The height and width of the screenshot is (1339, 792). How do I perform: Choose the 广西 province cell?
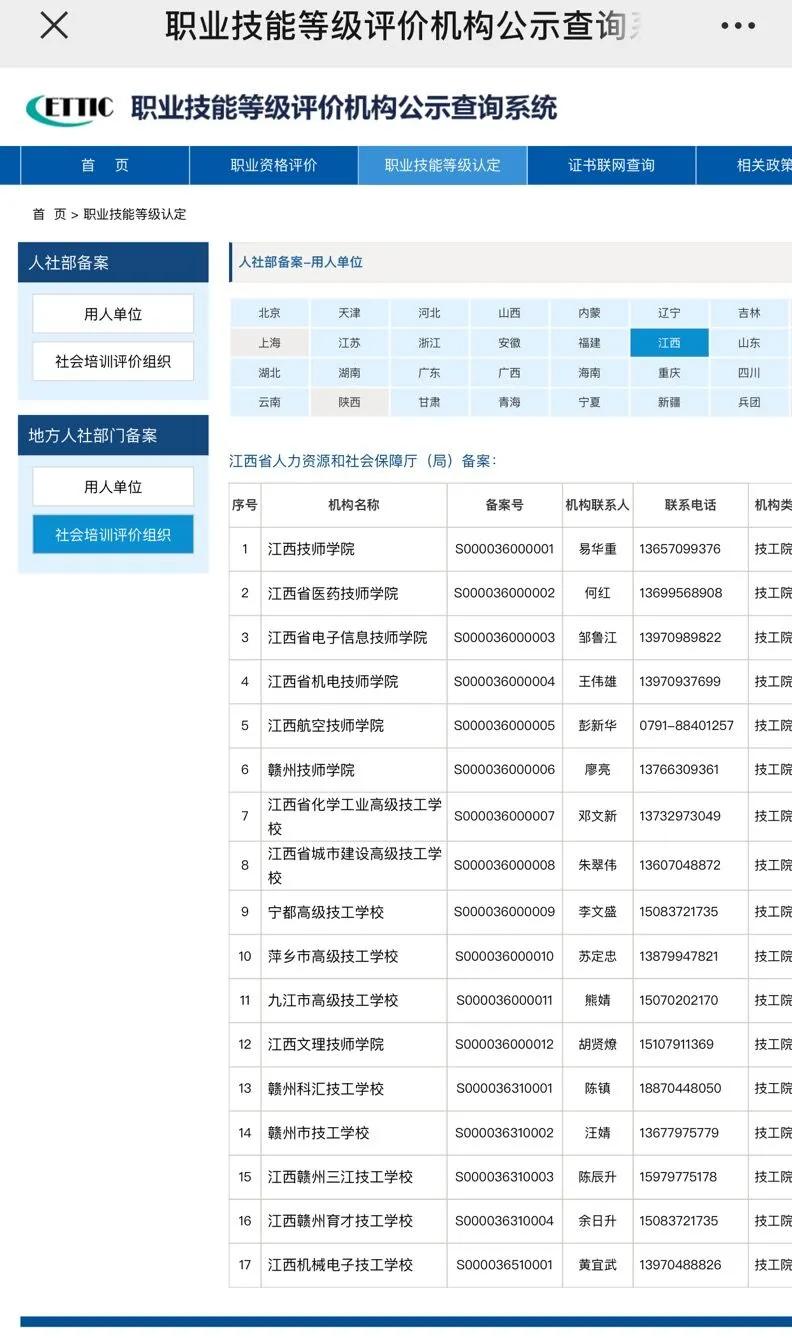pos(510,373)
